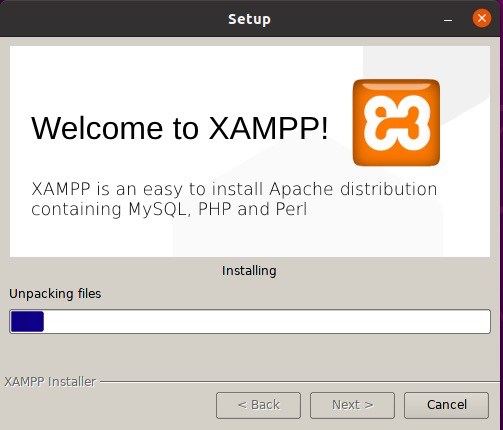The image size is (503, 430).
Task: Click the 'Welcome to XAMPP!' heading
Action: [180, 128]
